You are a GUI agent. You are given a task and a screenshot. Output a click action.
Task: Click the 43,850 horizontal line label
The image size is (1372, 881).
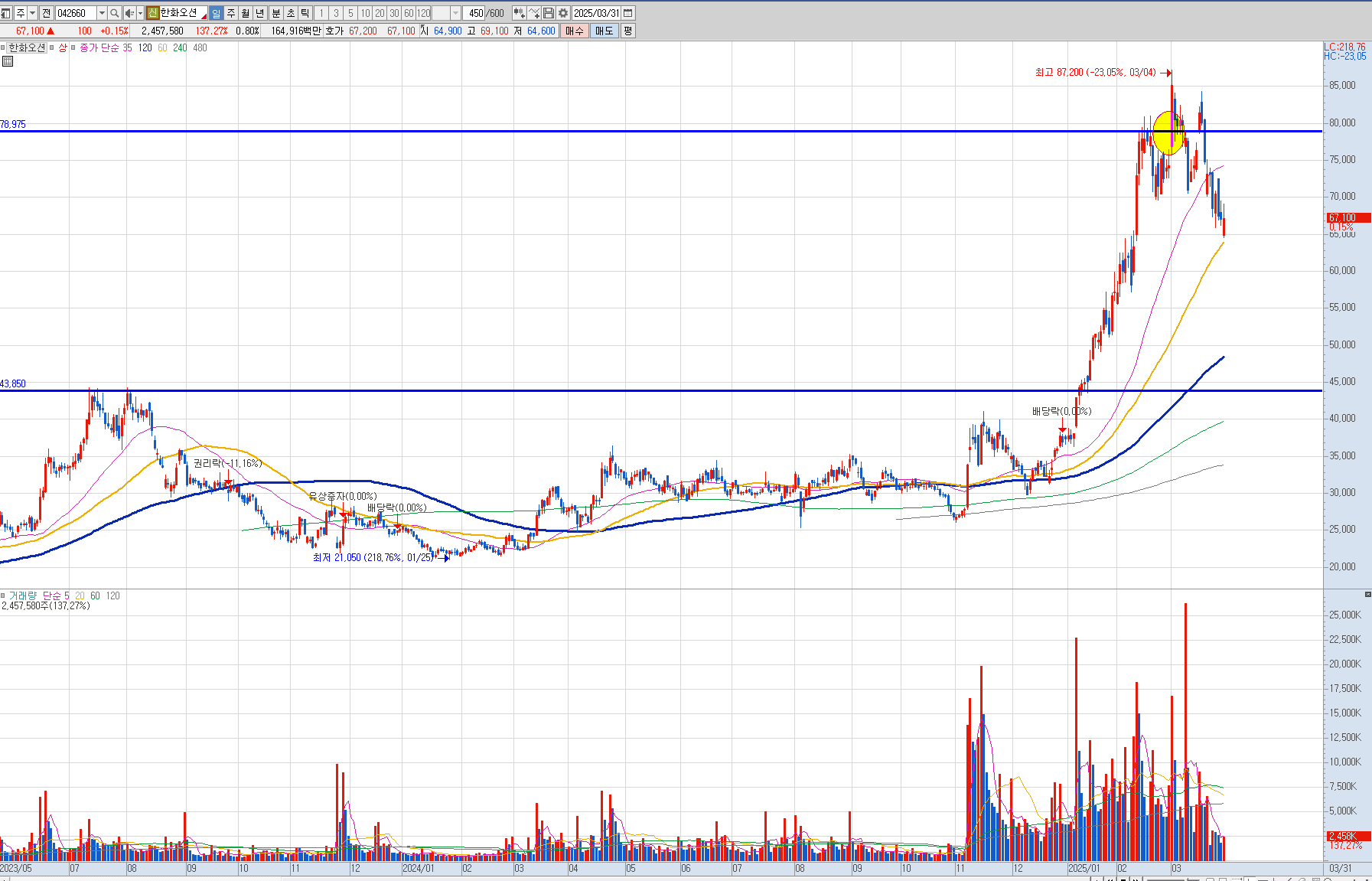coord(13,383)
